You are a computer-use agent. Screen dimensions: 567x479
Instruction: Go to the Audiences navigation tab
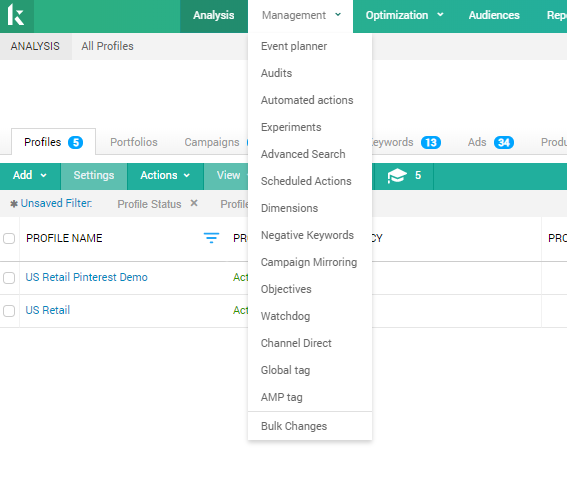pos(494,15)
